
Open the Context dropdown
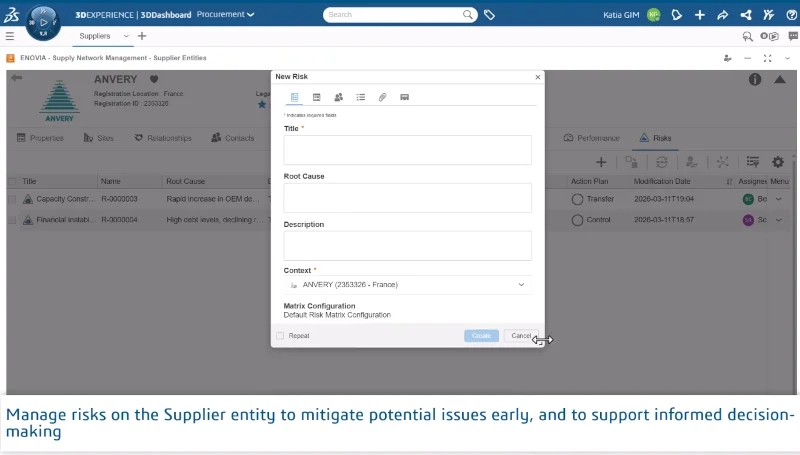click(407, 285)
